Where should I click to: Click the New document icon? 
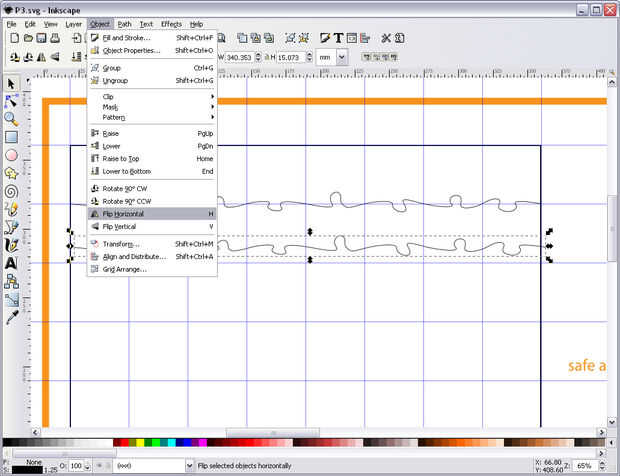point(15,38)
